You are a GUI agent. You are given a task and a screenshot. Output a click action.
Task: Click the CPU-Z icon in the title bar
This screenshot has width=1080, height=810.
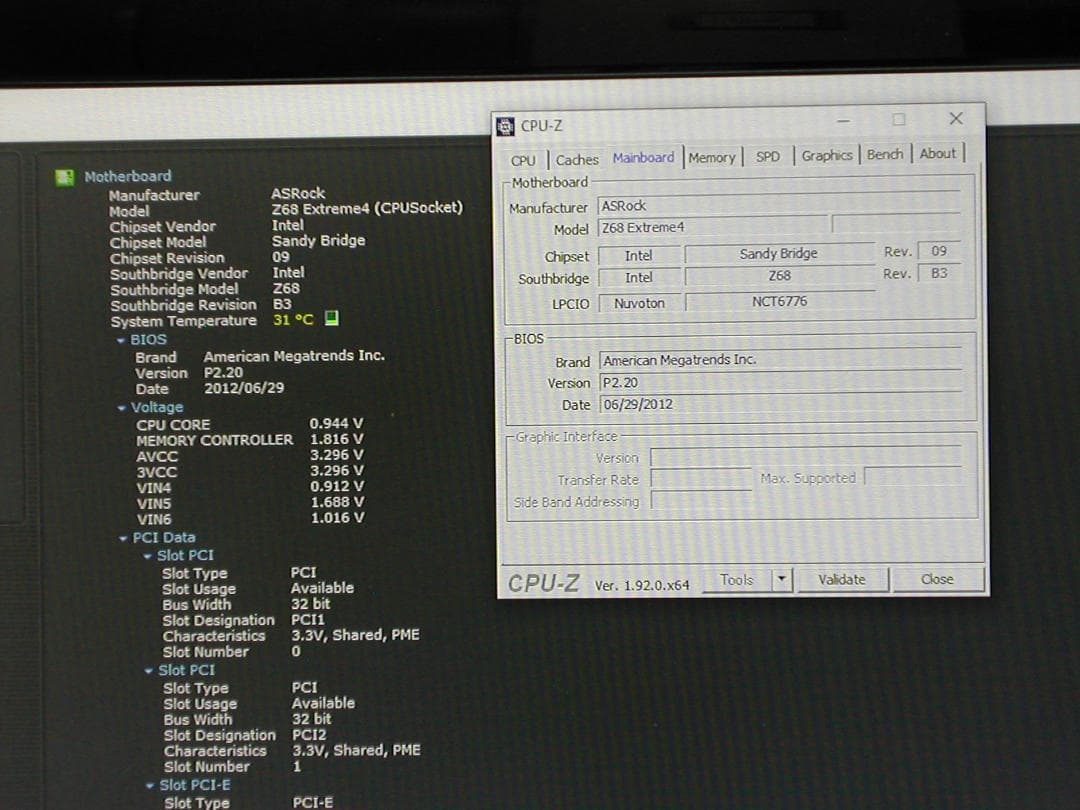coord(507,125)
